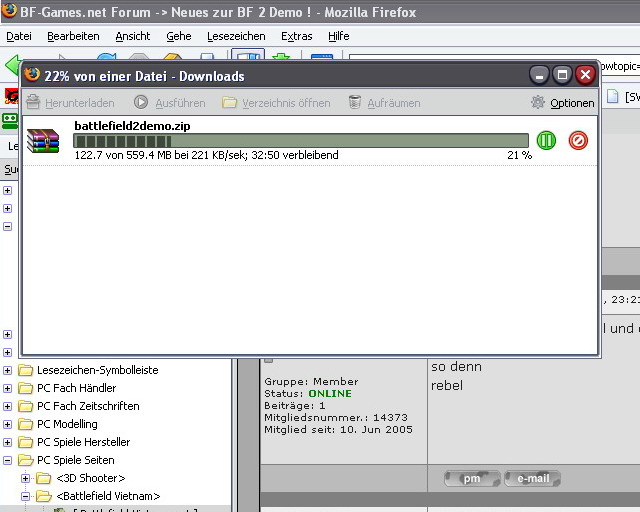Viewport: 640px width, 512px height.
Task: Cancel the battlefield2demo.zip download
Action: point(578,140)
